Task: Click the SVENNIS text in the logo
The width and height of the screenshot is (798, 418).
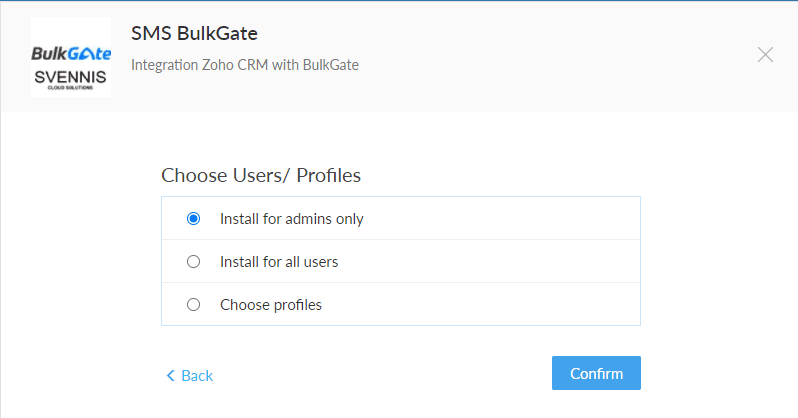Action: click(x=71, y=75)
